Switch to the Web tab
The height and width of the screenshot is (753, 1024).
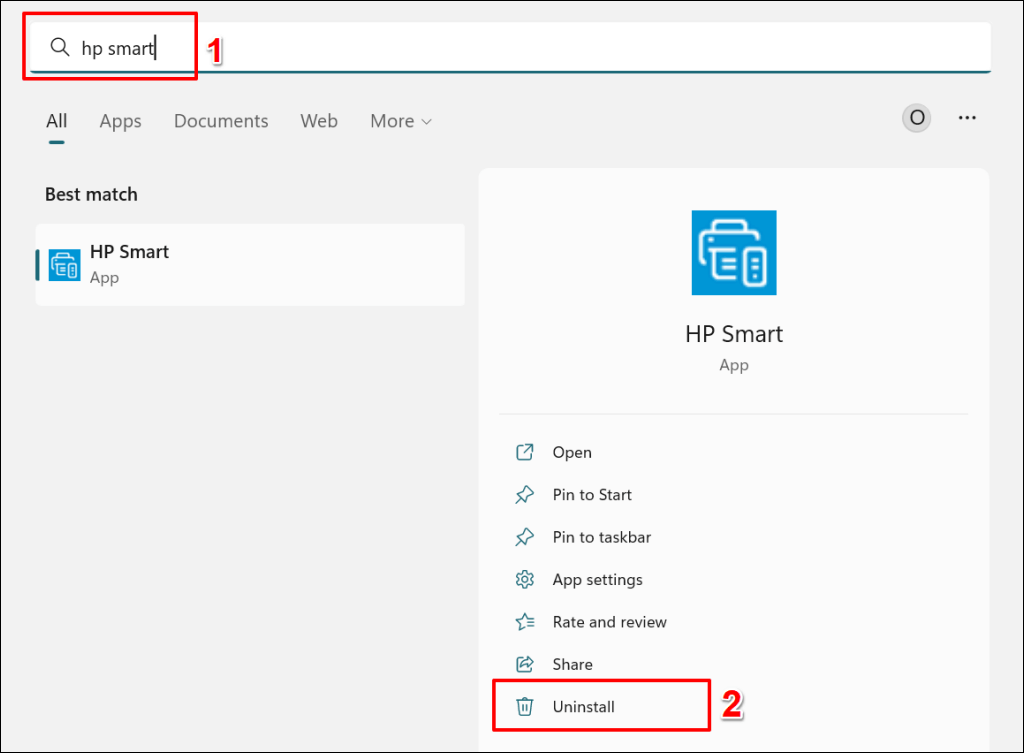click(319, 121)
